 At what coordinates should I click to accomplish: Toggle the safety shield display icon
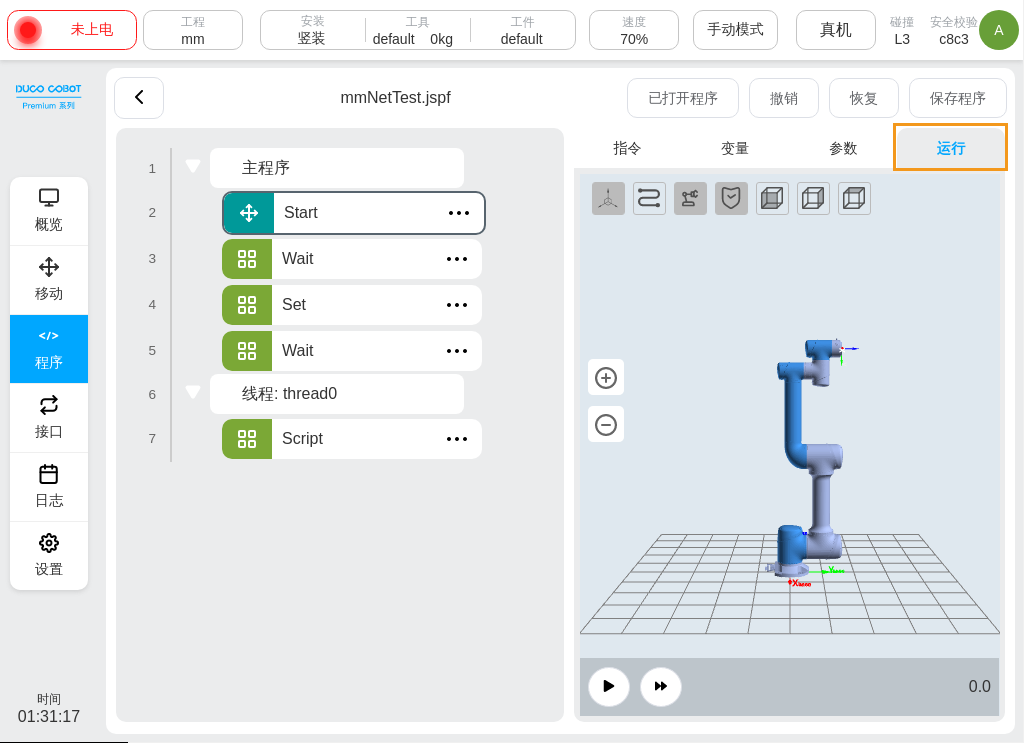[731, 198]
